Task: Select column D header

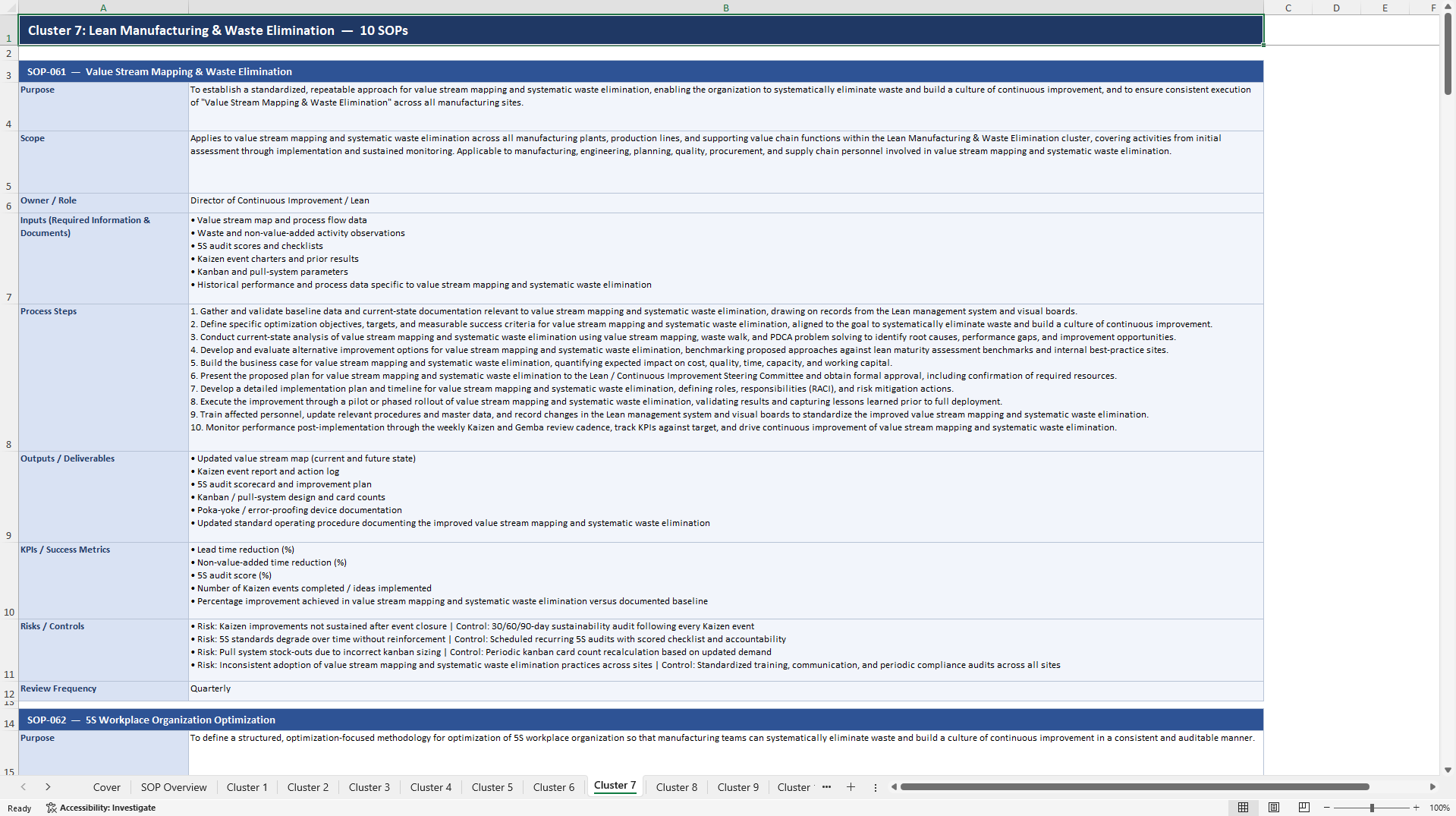Action: pos(1336,8)
